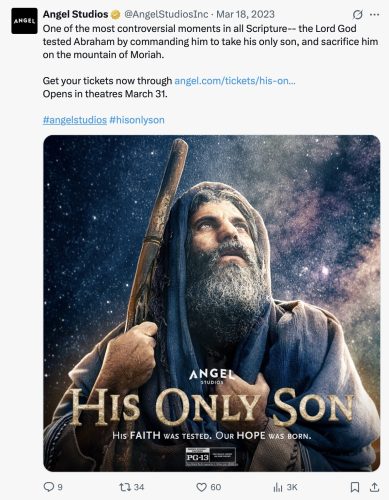The height and width of the screenshot is (500, 389).
Task: Click the reply comment icon
Action: 49,487
